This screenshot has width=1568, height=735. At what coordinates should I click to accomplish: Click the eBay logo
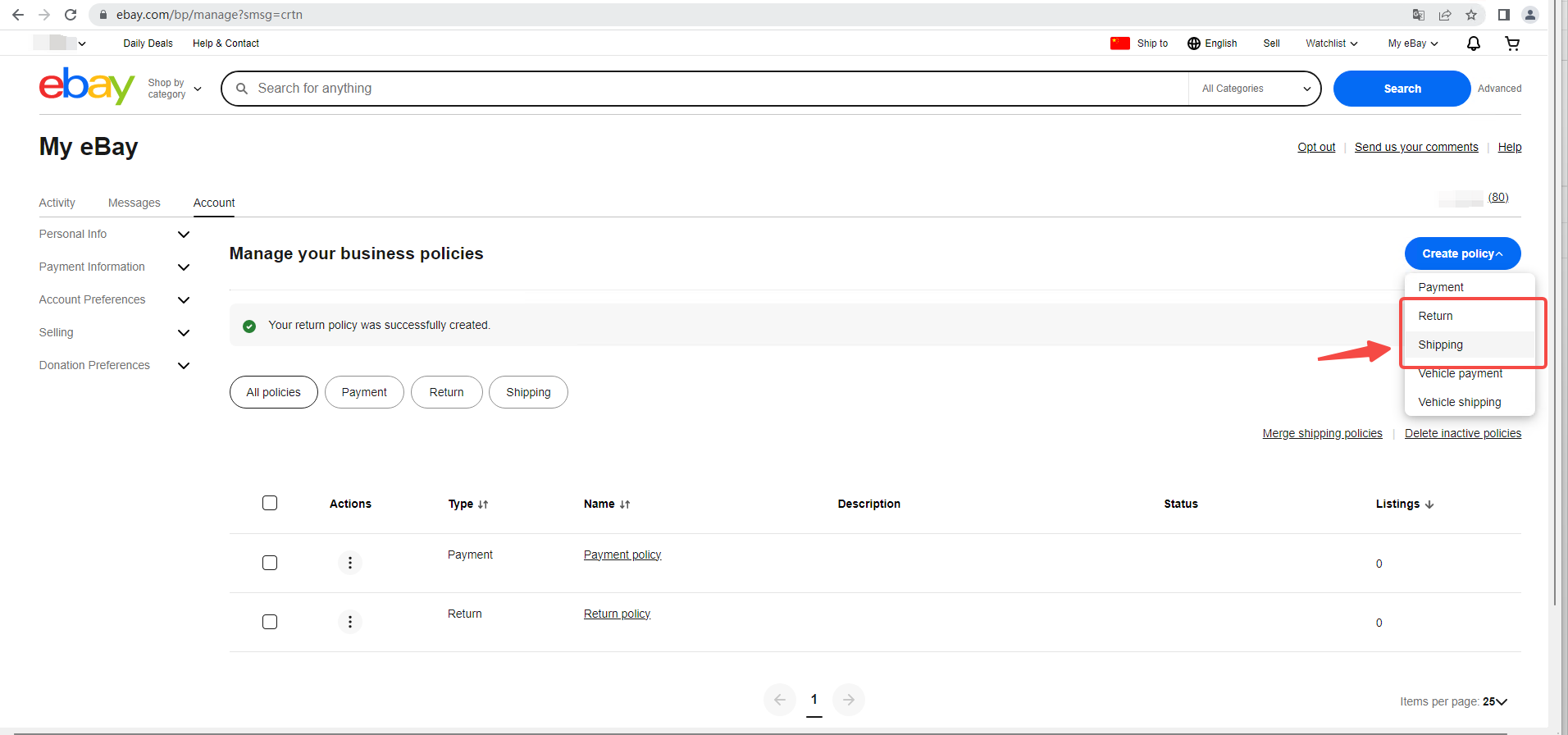click(87, 87)
